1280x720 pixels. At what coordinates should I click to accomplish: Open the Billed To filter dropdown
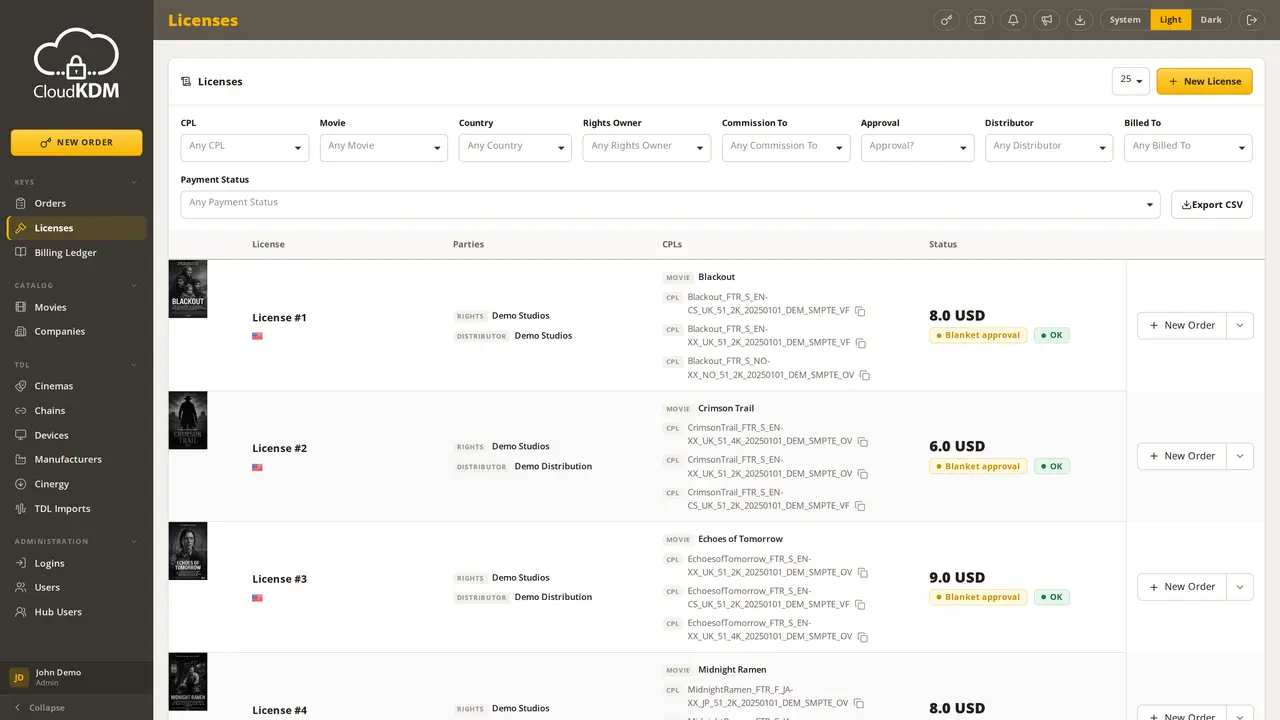point(1188,147)
